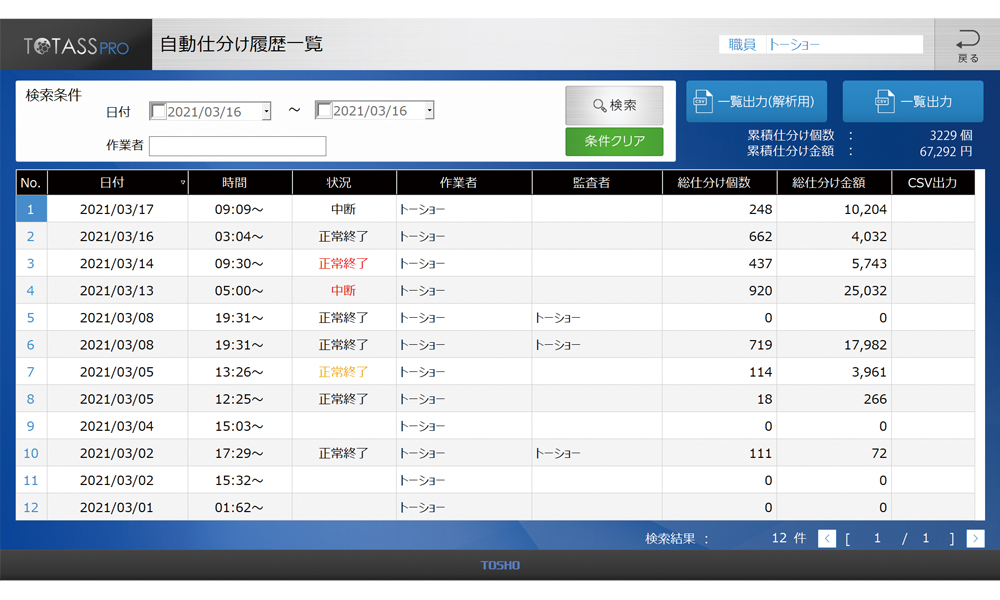Click the time 09:30～ cell
This screenshot has height=600, width=1000.
[239, 263]
